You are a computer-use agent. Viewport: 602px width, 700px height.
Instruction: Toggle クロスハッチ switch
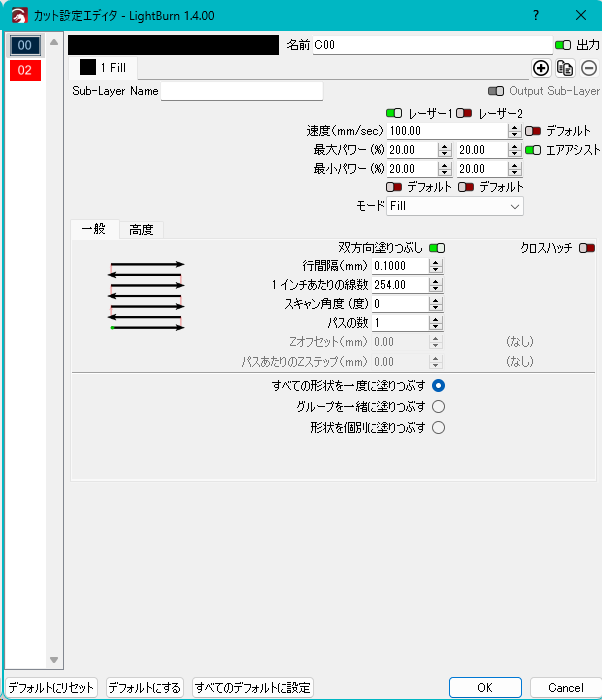tap(587, 248)
